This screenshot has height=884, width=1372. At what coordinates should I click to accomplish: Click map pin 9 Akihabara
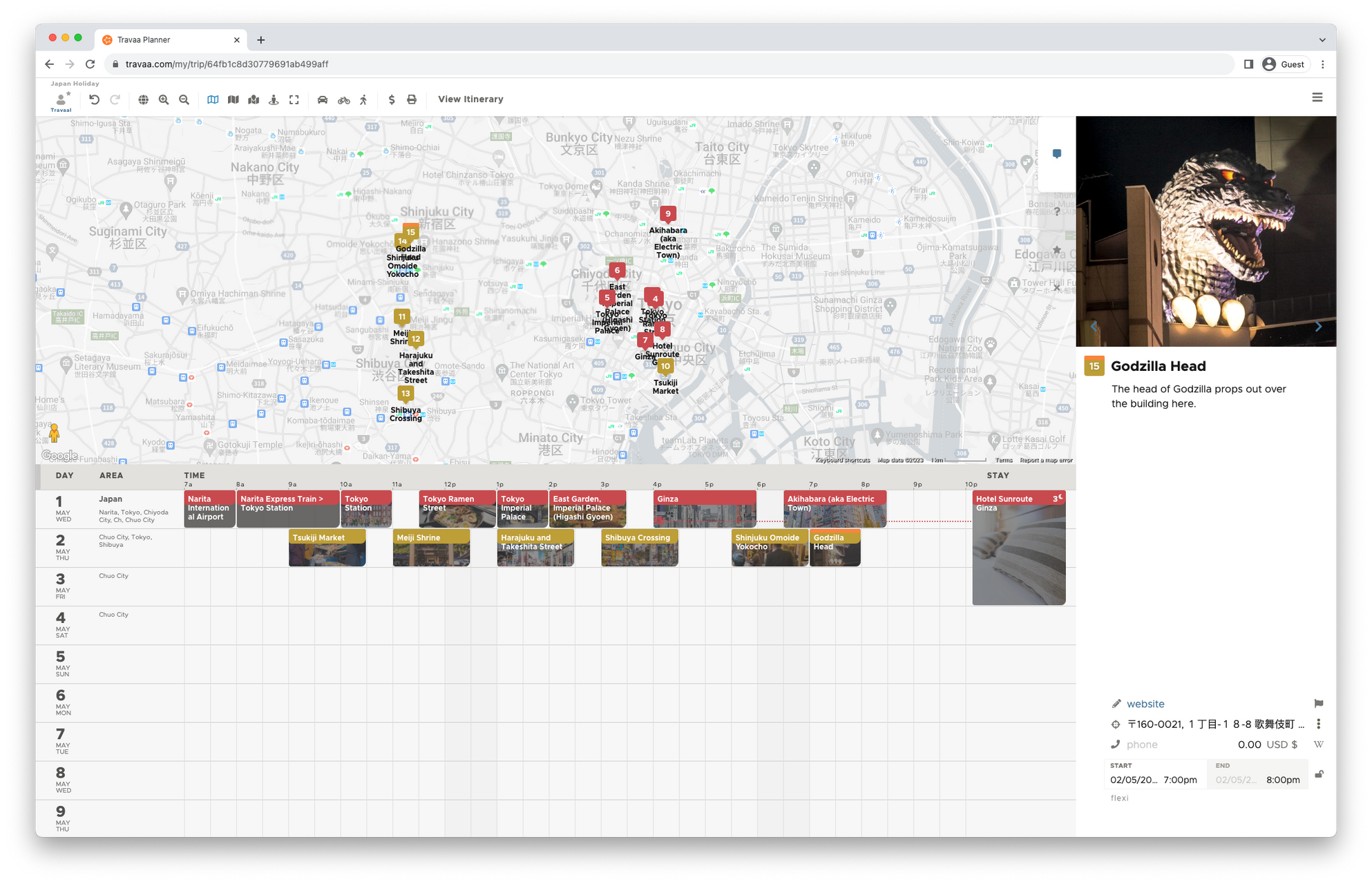click(x=667, y=215)
